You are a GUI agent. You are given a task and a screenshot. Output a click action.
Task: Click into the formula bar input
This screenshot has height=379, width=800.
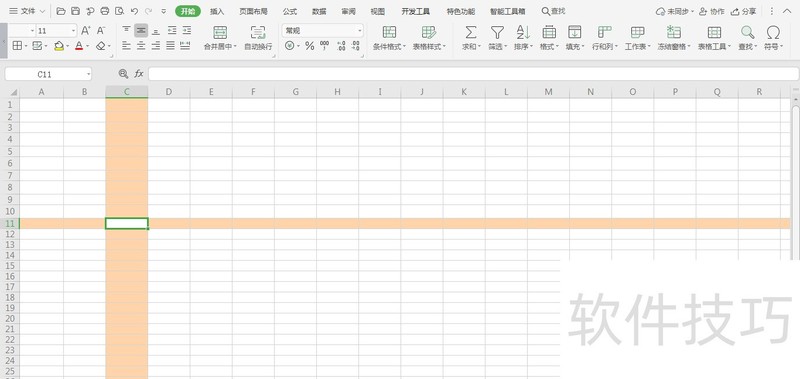coord(473,74)
